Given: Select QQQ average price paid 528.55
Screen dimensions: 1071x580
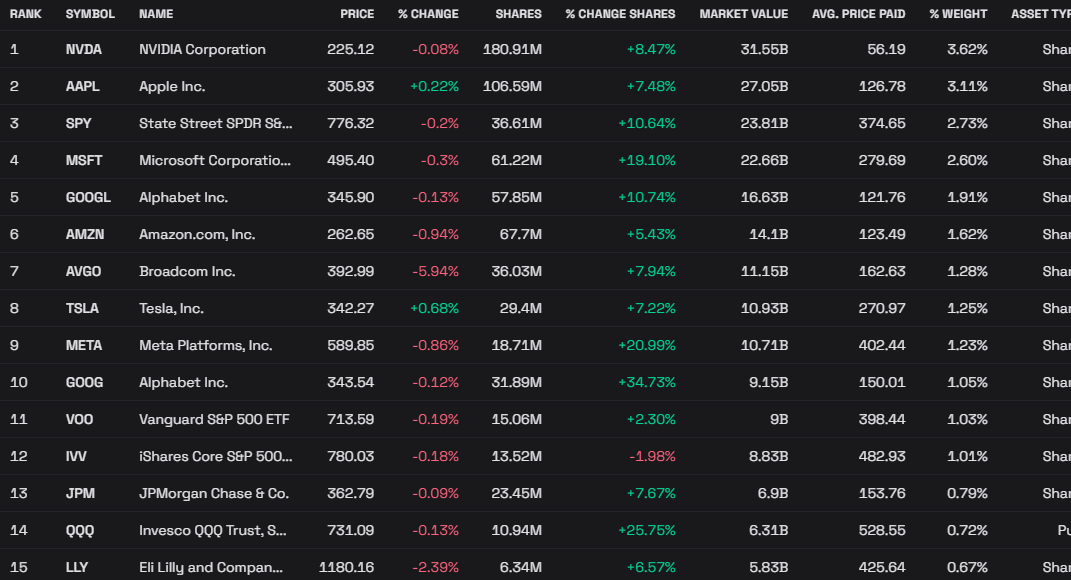Looking at the screenshot, I should pyautogui.click(x=882, y=529).
